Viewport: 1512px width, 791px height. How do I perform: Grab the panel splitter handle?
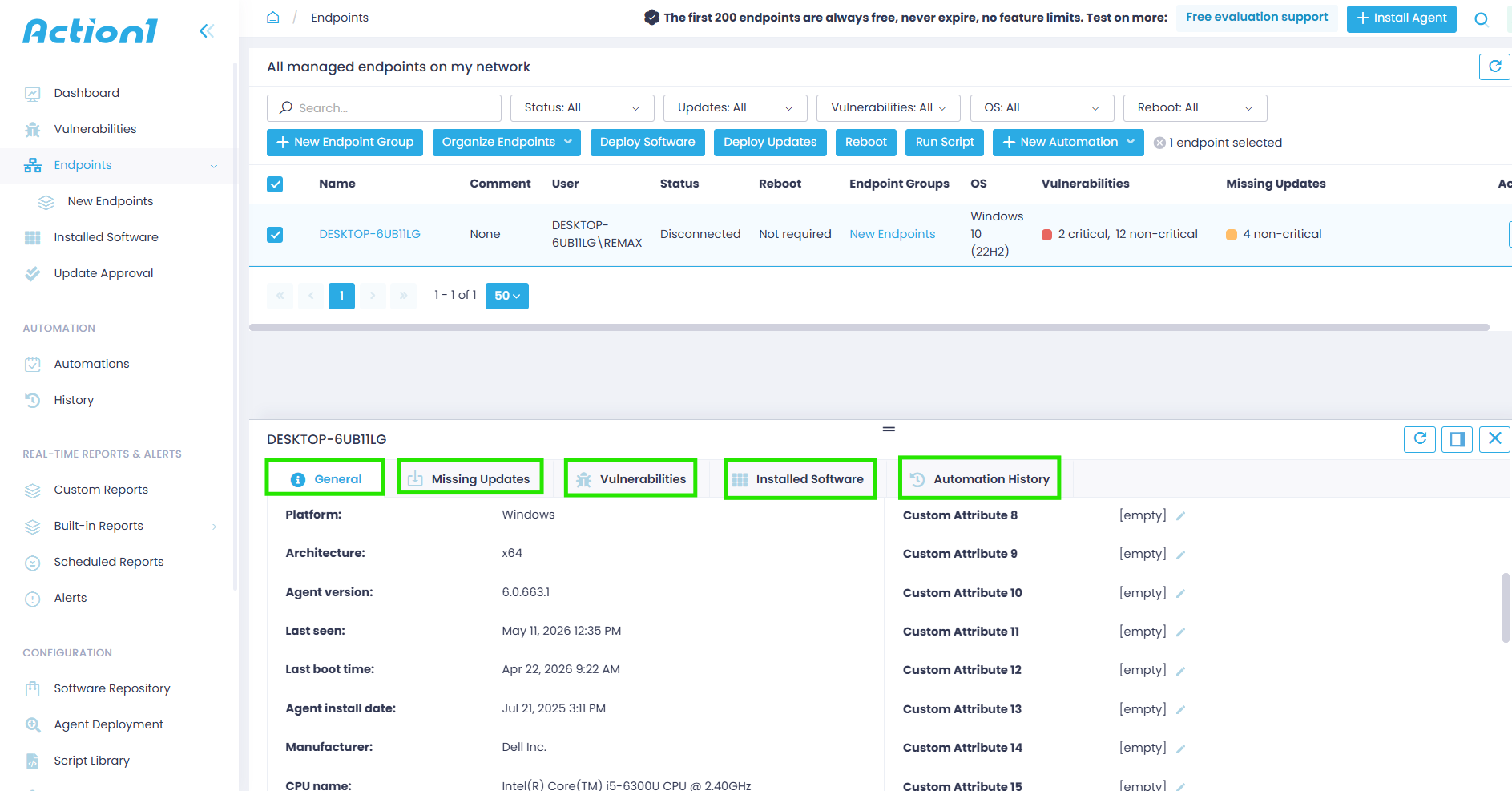(889, 430)
